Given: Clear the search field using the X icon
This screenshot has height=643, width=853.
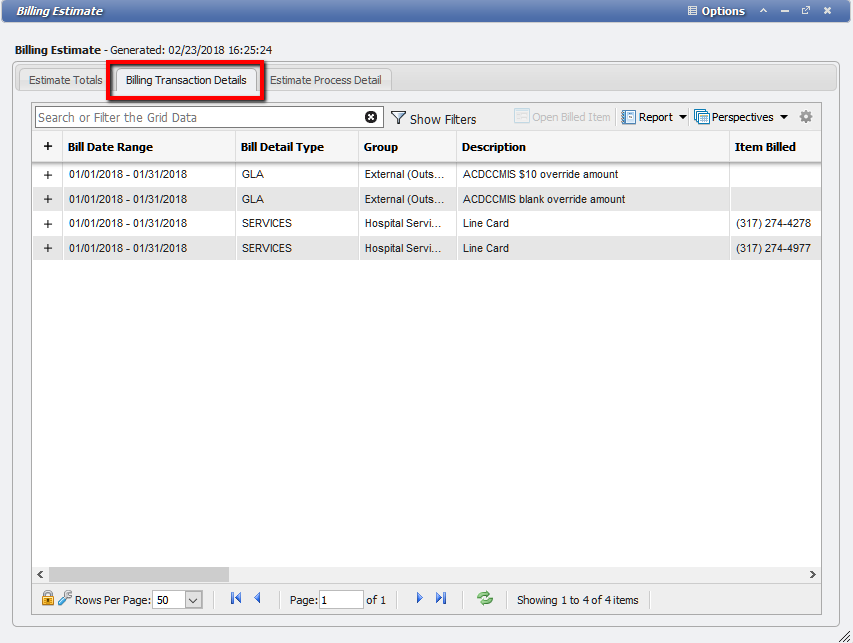Looking at the screenshot, I should (370, 117).
